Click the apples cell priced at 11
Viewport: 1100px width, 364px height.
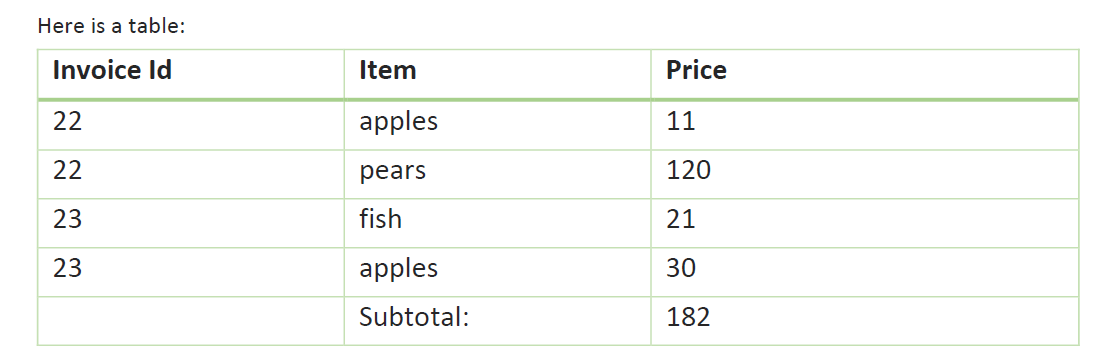(x=497, y=125)
